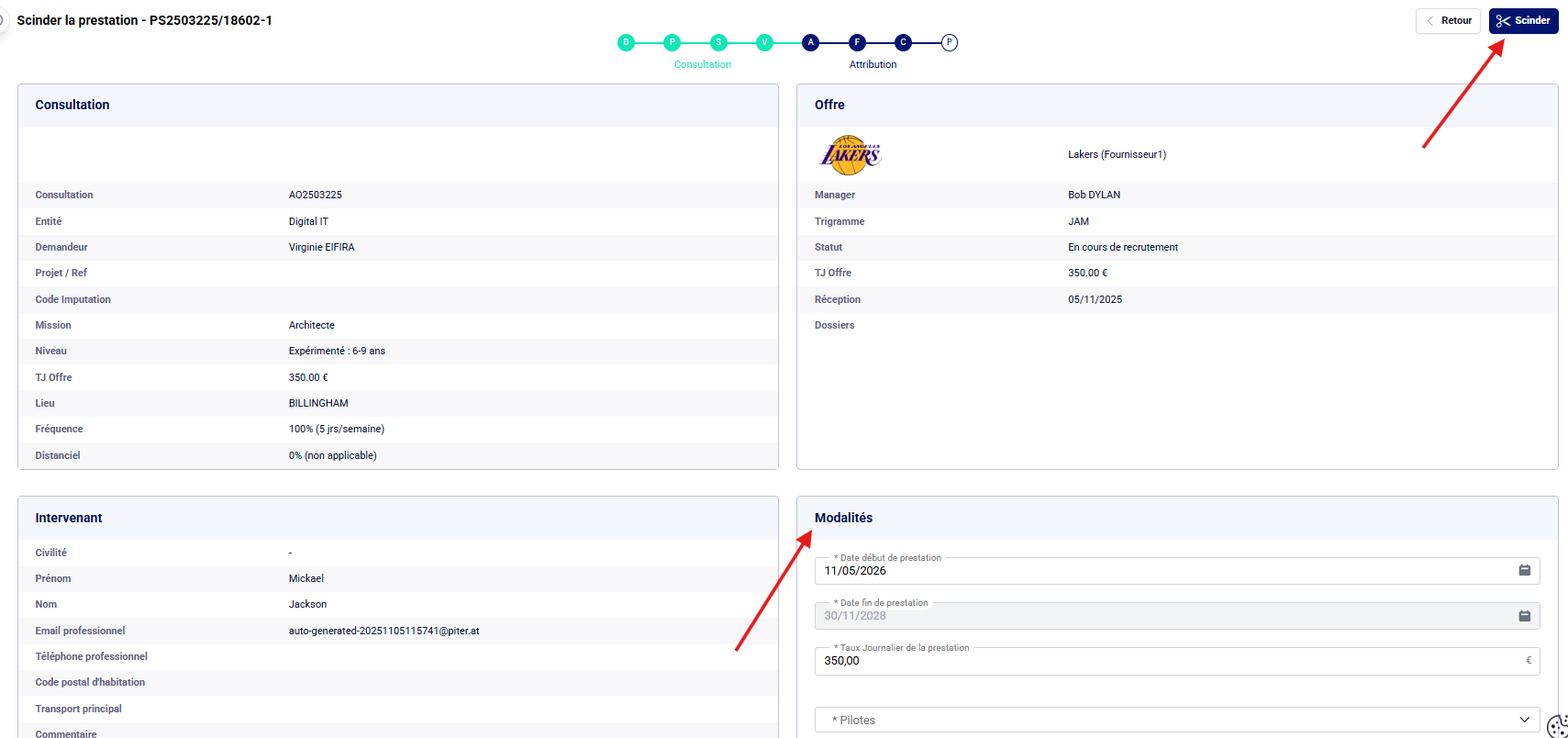Screen dimensions: 1568x738
Task: Select reception date 05/11/2025
Action: (x=1095, y=299)
